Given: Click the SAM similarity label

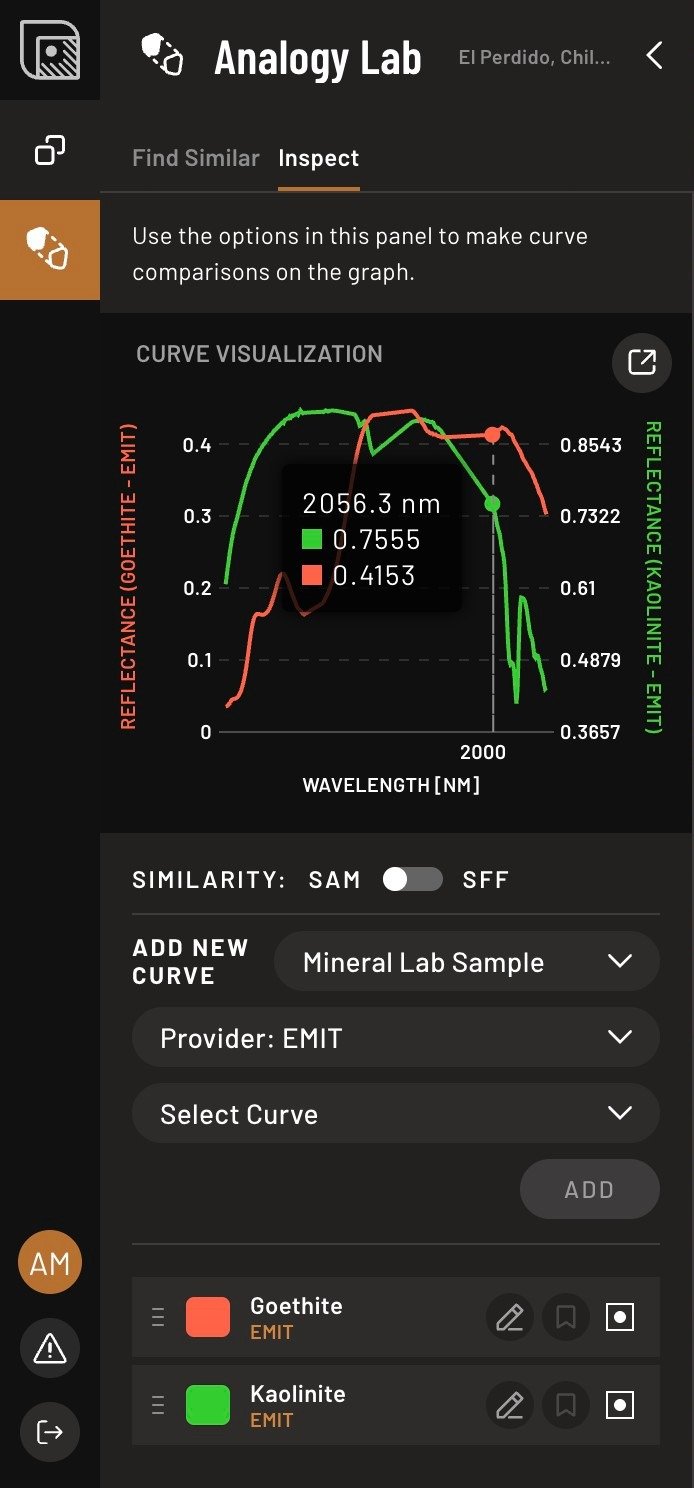Looking at the screenshot, I should click(x=334, y=880).
